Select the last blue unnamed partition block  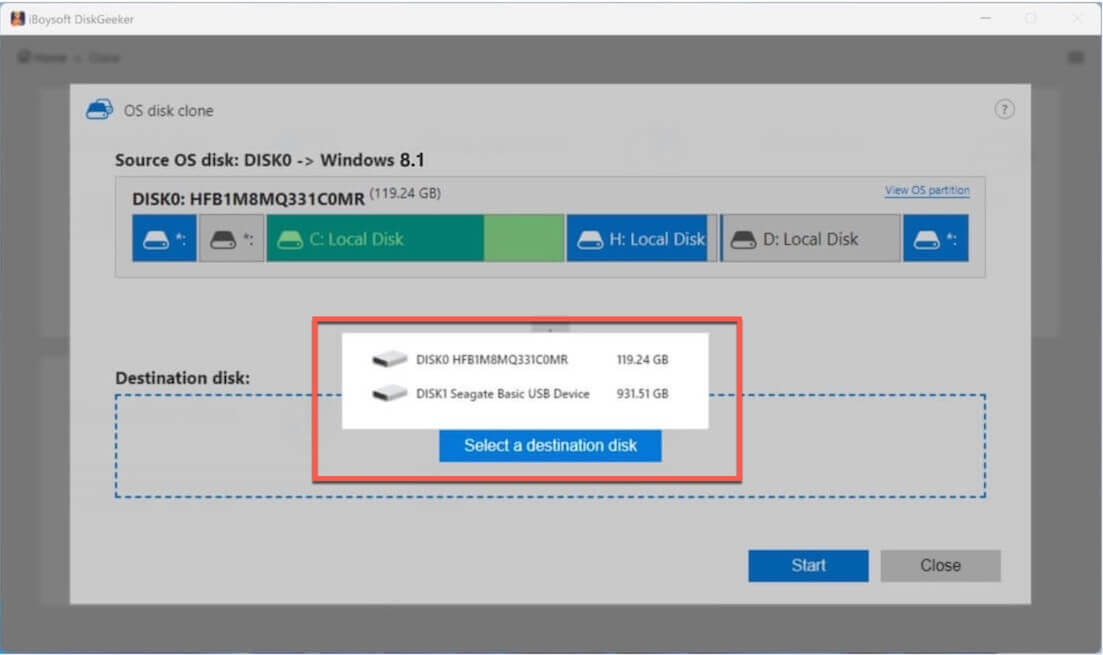click(x=936, y=239)
